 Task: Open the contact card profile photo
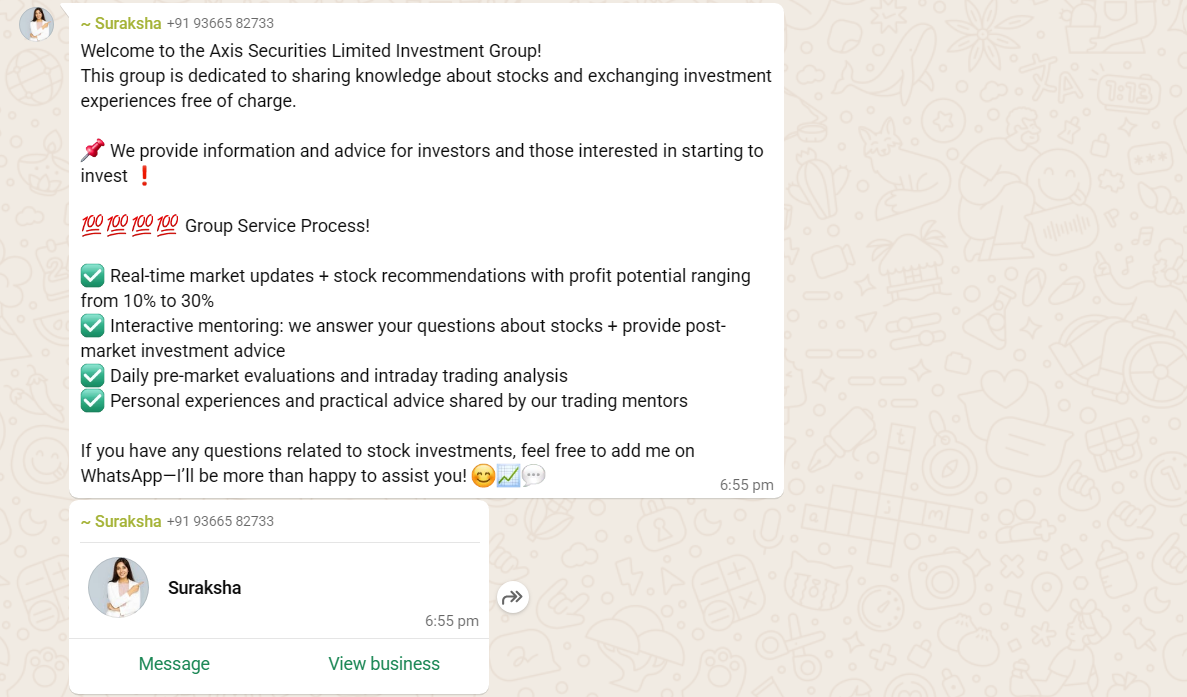(119, 587)
